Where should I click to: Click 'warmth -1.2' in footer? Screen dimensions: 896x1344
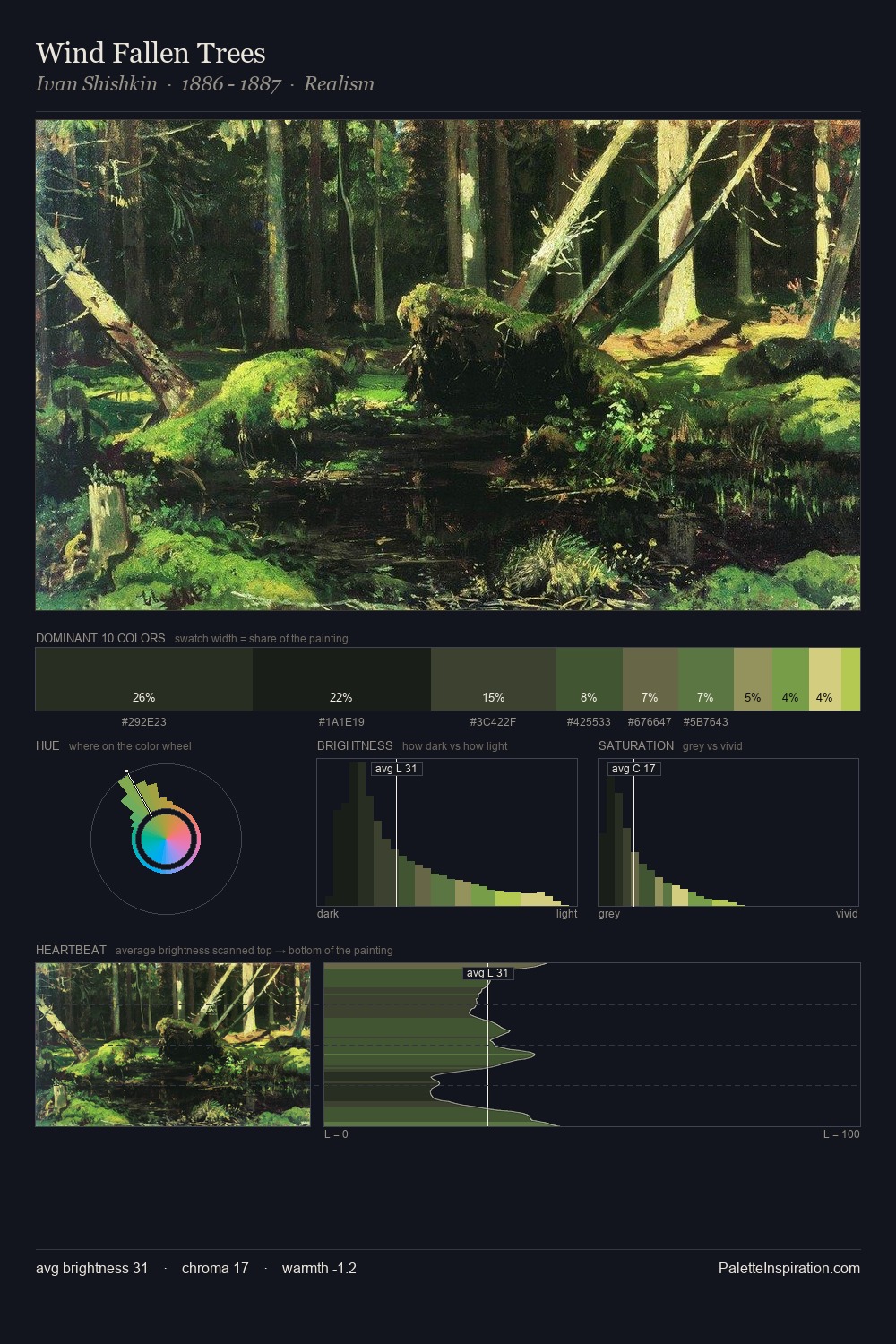319,1268
